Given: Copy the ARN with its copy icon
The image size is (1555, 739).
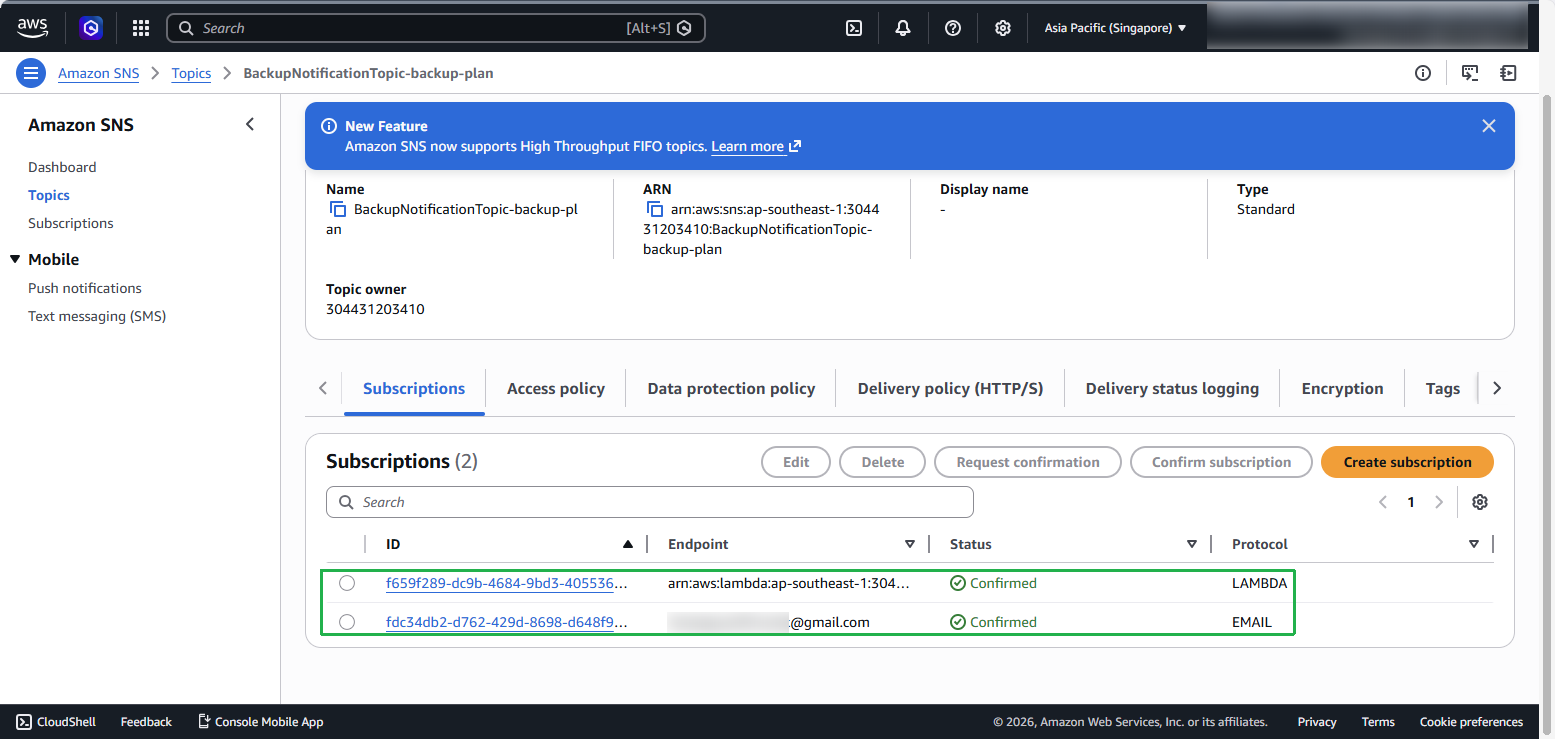Looking at the screenshot, I should click(655, 210).
